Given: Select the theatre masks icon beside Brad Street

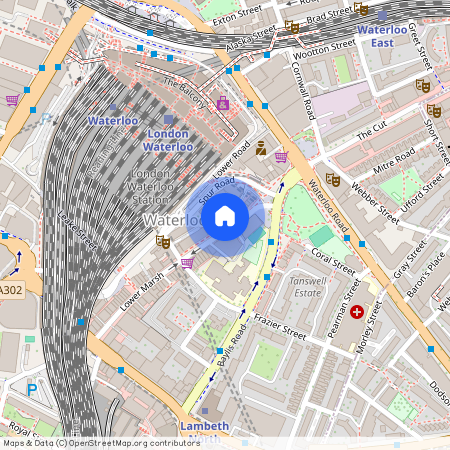Looking at the screenshot, I should (361, 9).
